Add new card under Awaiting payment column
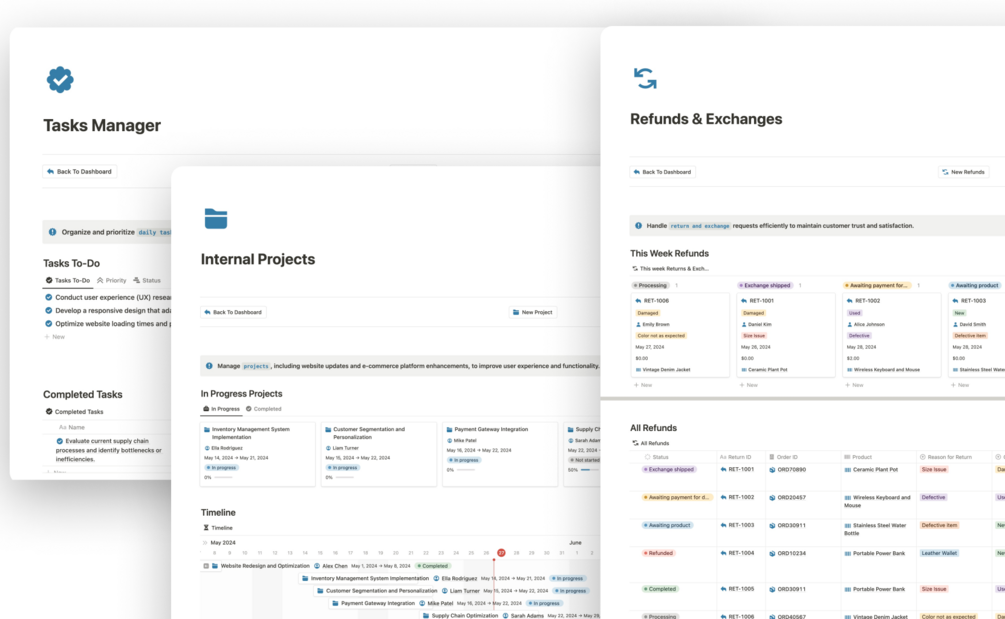The image size is (1005, 619). coord(854,385)
